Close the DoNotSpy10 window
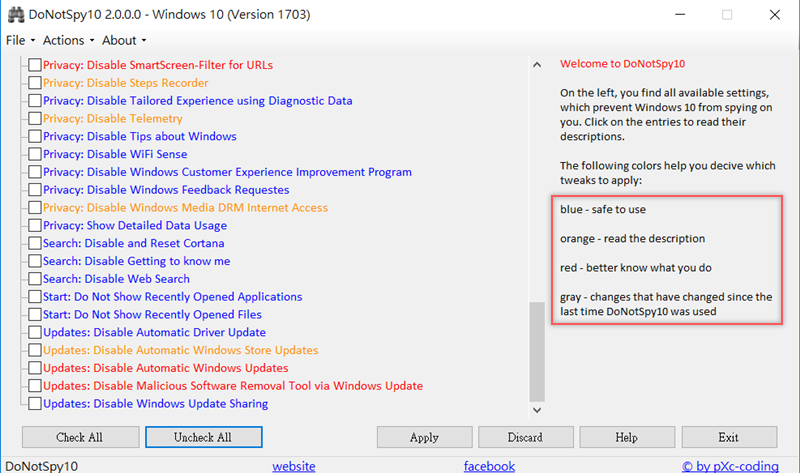Viewport: 800px width, 473px height. [x=774, y=15]
